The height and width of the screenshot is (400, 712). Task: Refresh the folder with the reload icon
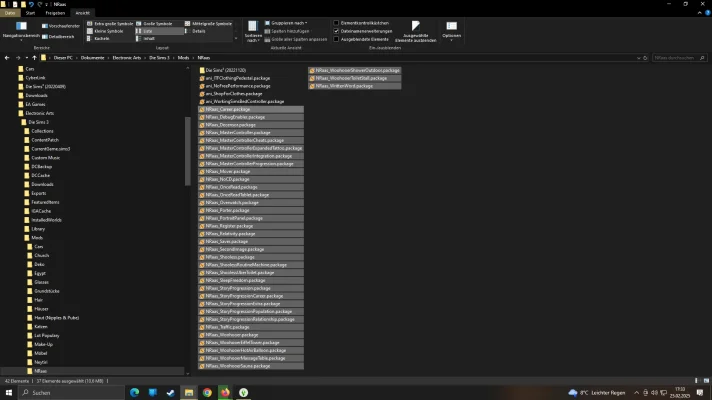(x=645, y=58)
